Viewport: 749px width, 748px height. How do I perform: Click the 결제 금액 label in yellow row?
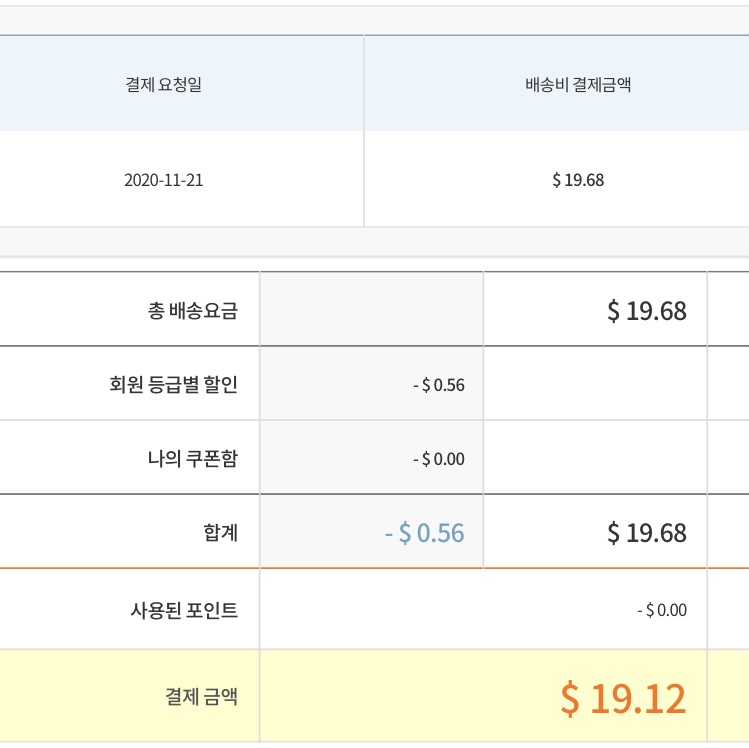coord(201,697)
